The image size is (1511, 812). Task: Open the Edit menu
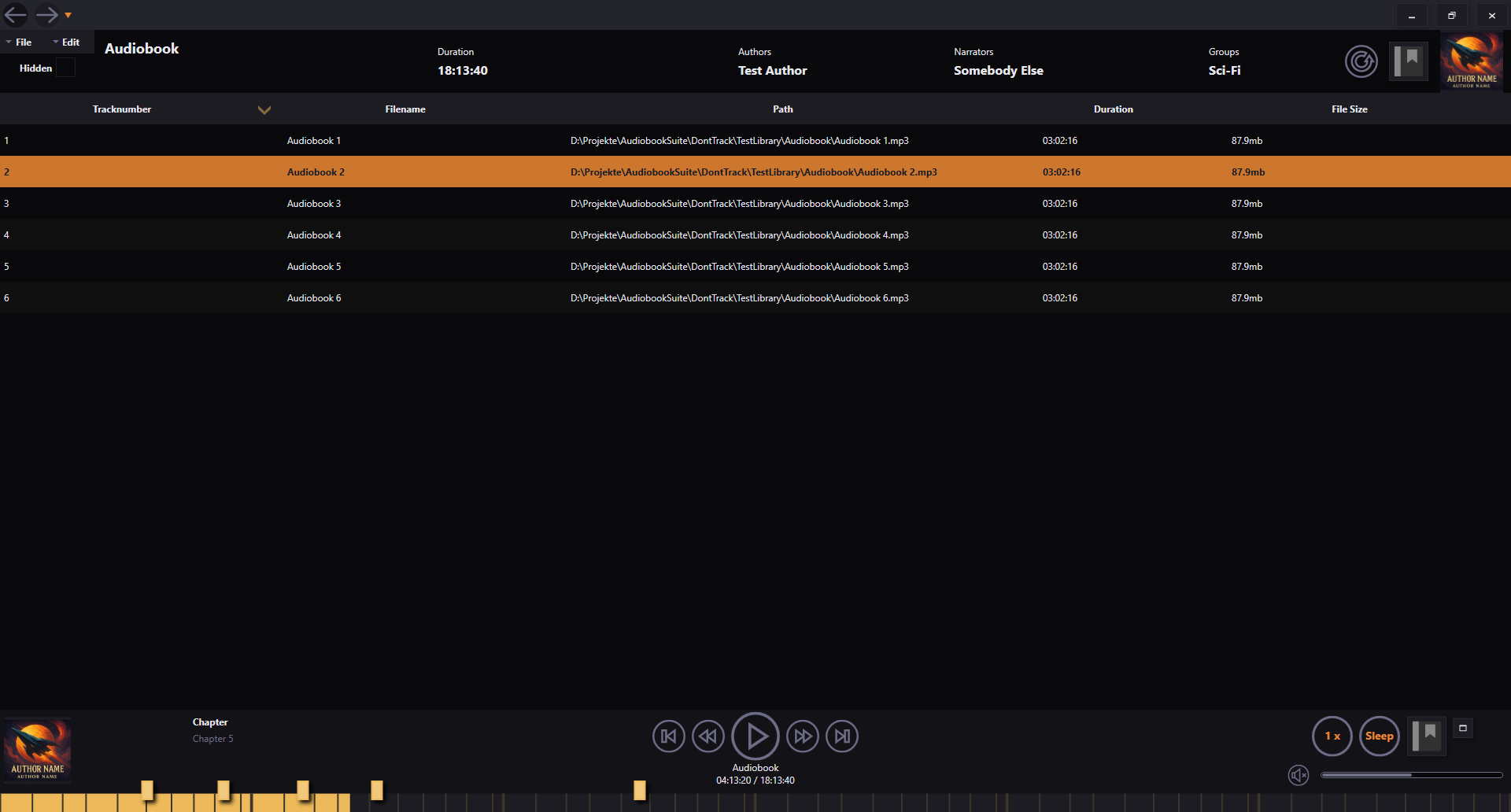[69, 42]
